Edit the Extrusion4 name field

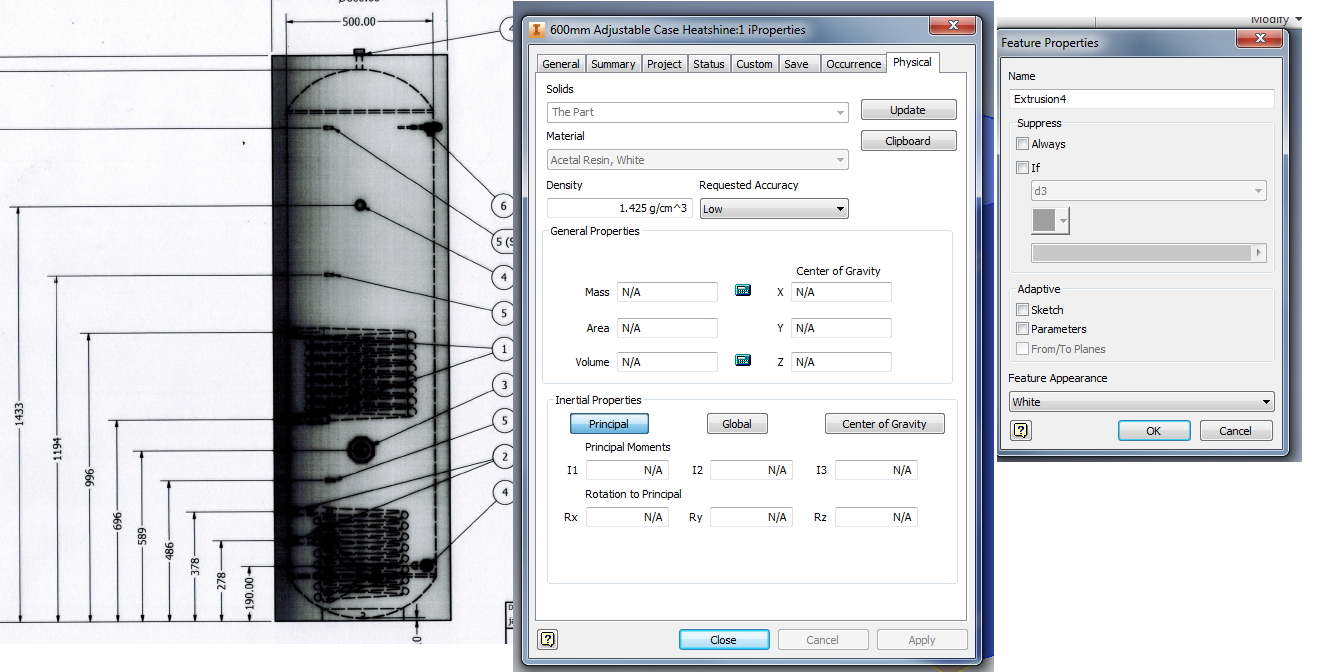1141,98
